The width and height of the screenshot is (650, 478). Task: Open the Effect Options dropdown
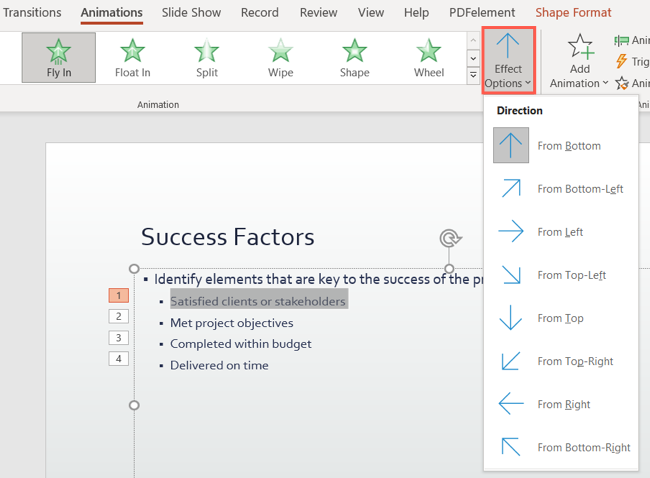(x=508, y=60)
